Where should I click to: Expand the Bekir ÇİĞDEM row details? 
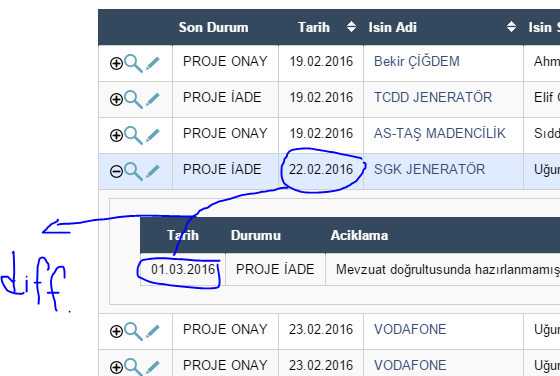click(x=116, y=64)
